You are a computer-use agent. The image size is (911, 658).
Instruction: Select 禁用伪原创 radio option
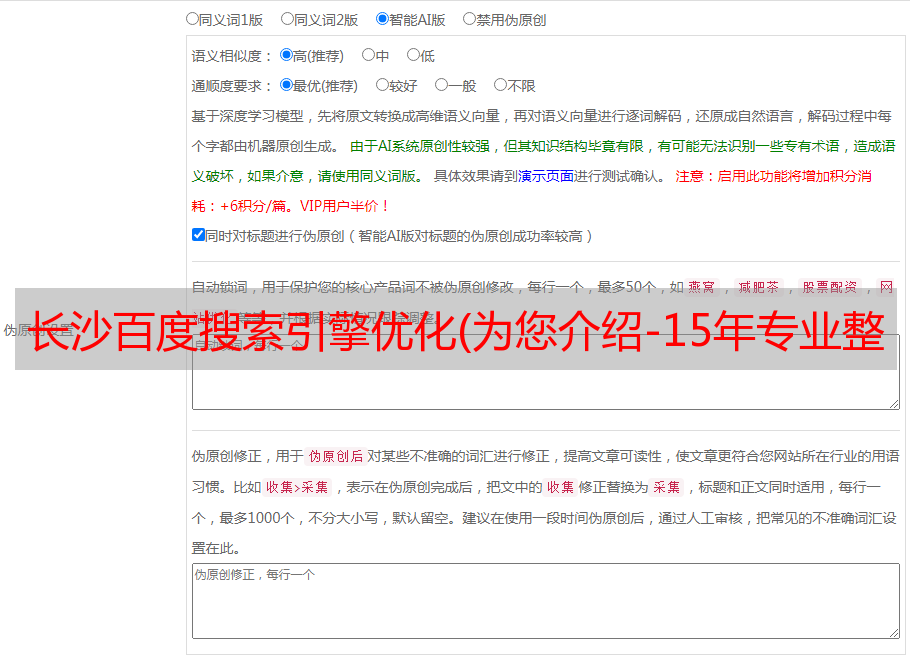(x=469, y=19)
